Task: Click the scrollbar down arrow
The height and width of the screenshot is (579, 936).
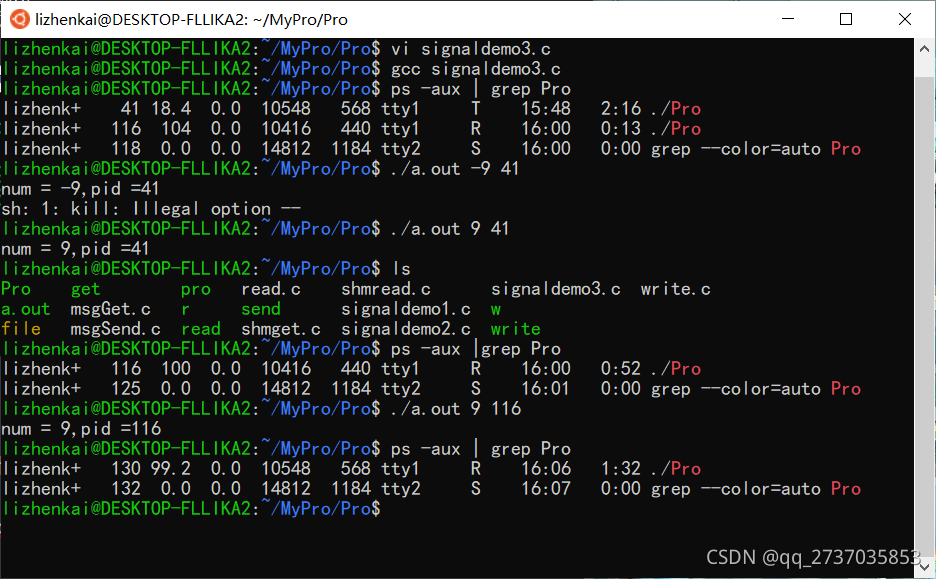Action: coord(924,565)
